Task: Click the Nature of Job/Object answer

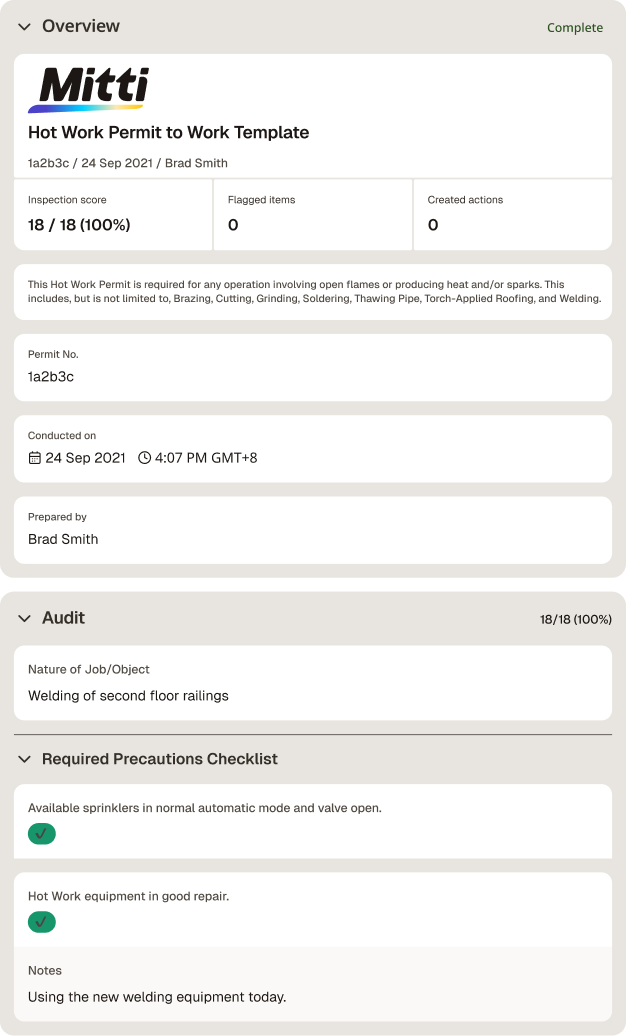Action: coord(128,696)
